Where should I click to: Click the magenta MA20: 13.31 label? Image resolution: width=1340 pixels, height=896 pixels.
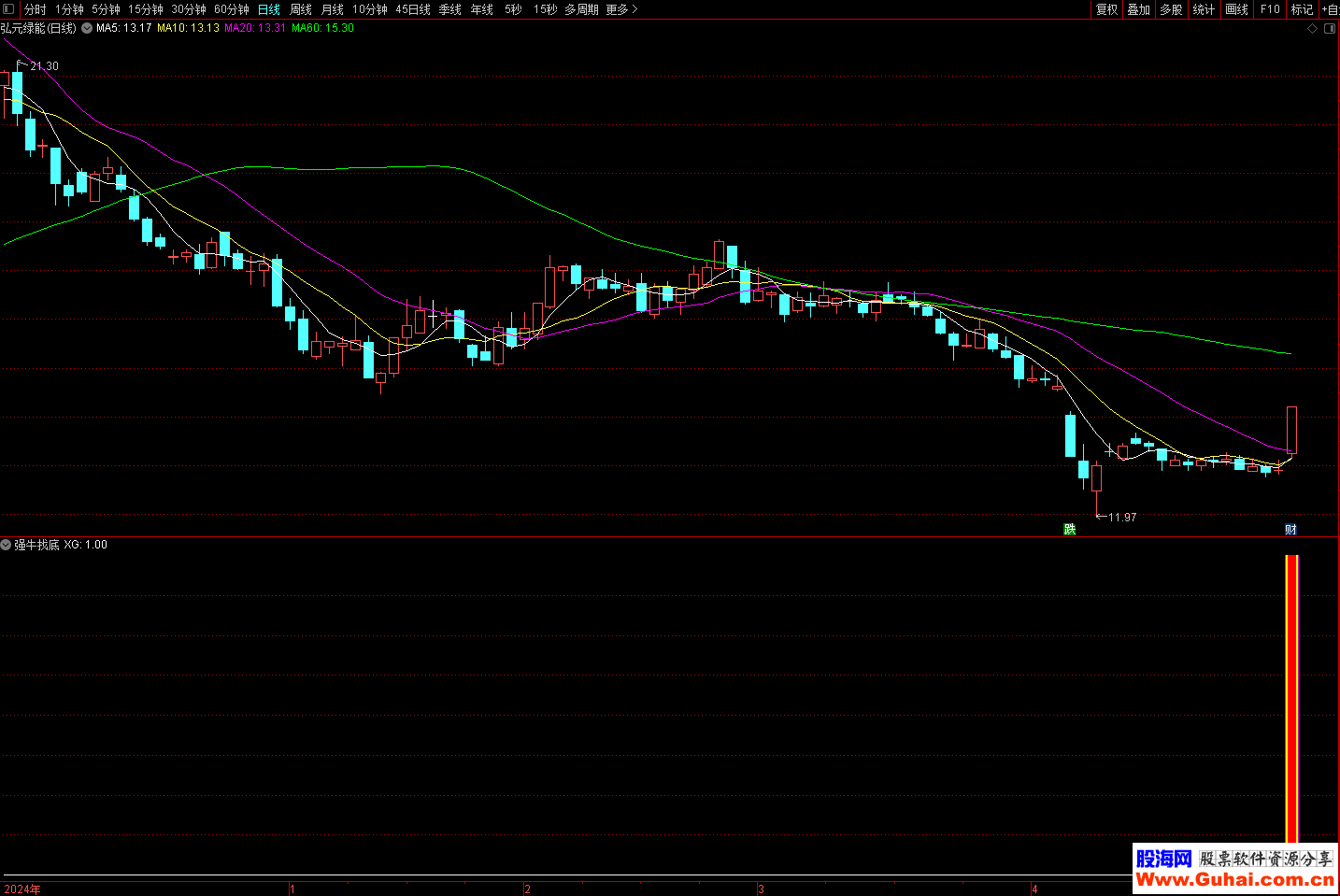[255, 28]
